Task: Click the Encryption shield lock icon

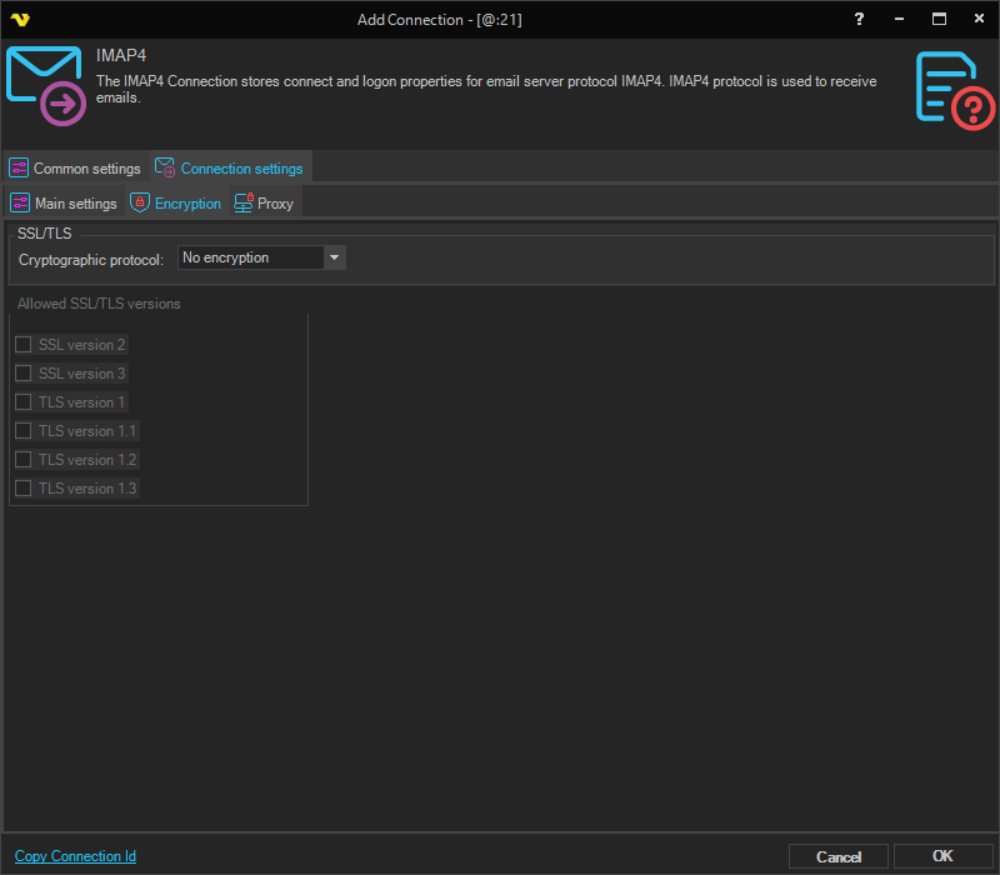Action: (140, 203)
